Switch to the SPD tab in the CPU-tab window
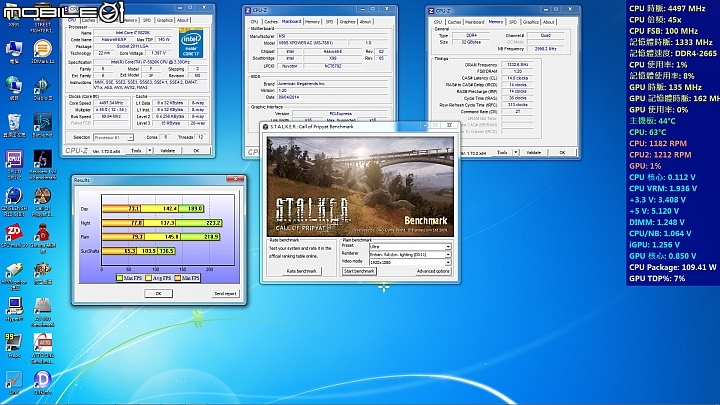This screenshot has height=405, width=720. click(x=146, y=20)
